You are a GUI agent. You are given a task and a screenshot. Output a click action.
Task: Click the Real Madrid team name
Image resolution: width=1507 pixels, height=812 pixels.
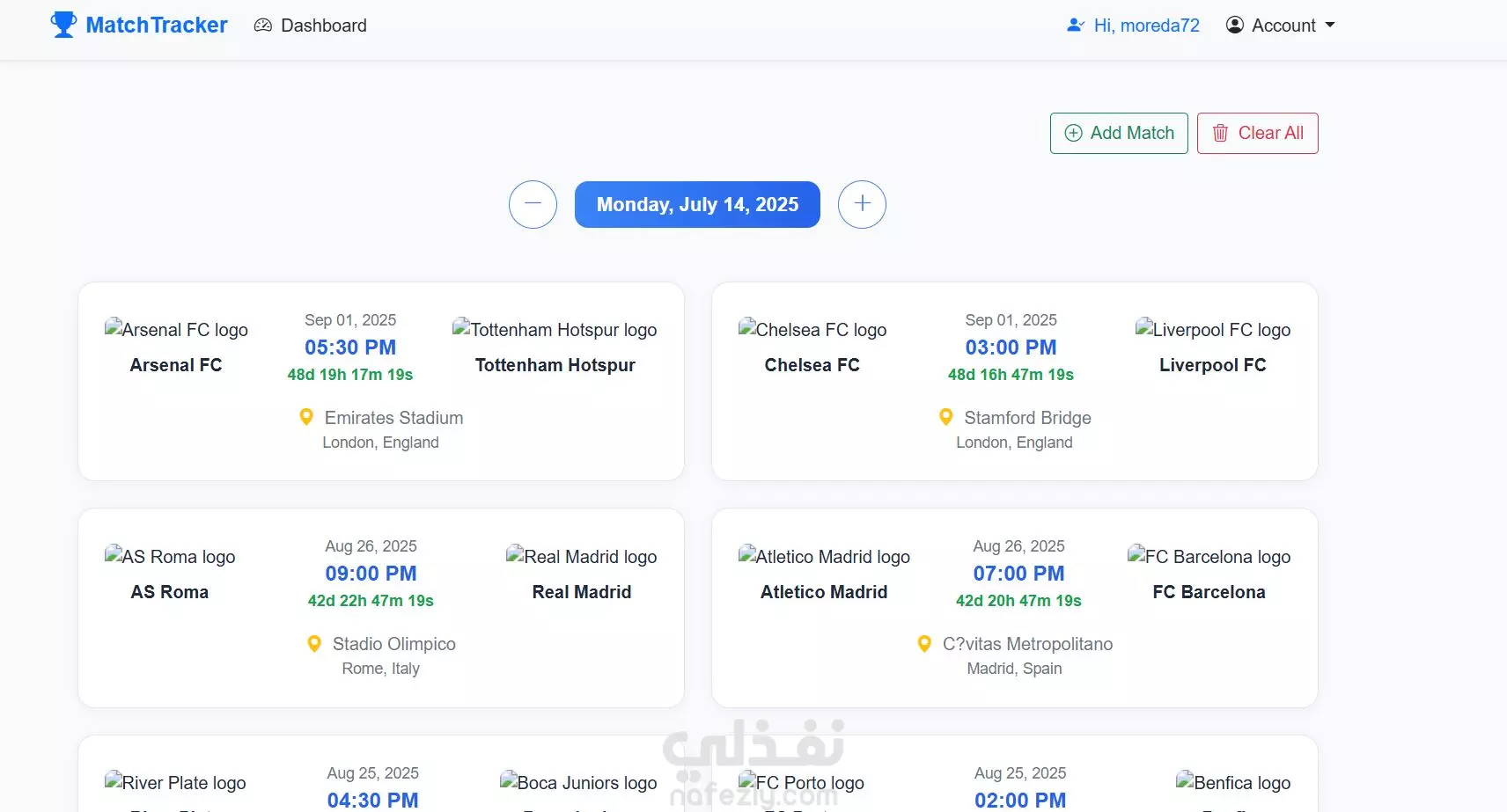(582, 592)
